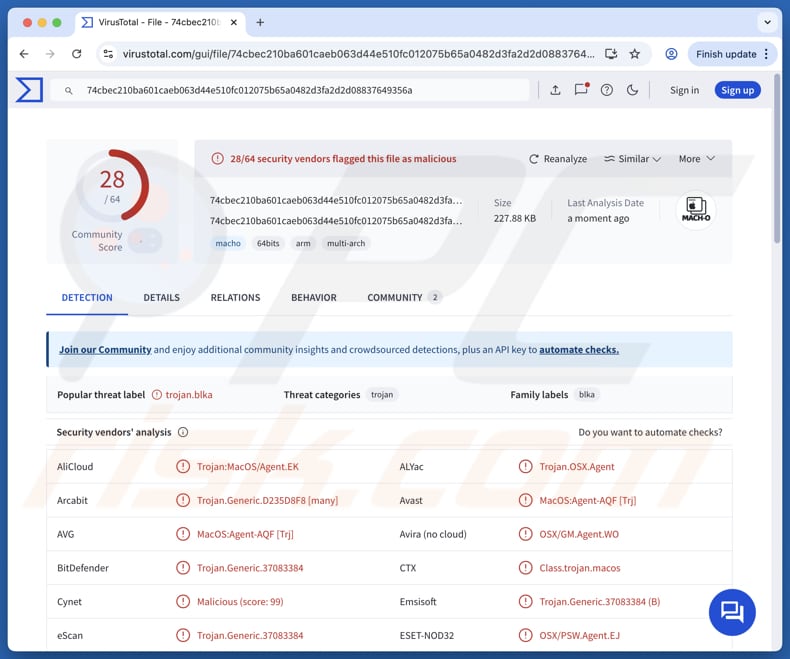Reload the page using browser refresh icon
Image resolution: width=790 pixels, height=659 pixels.
(76, 54)
